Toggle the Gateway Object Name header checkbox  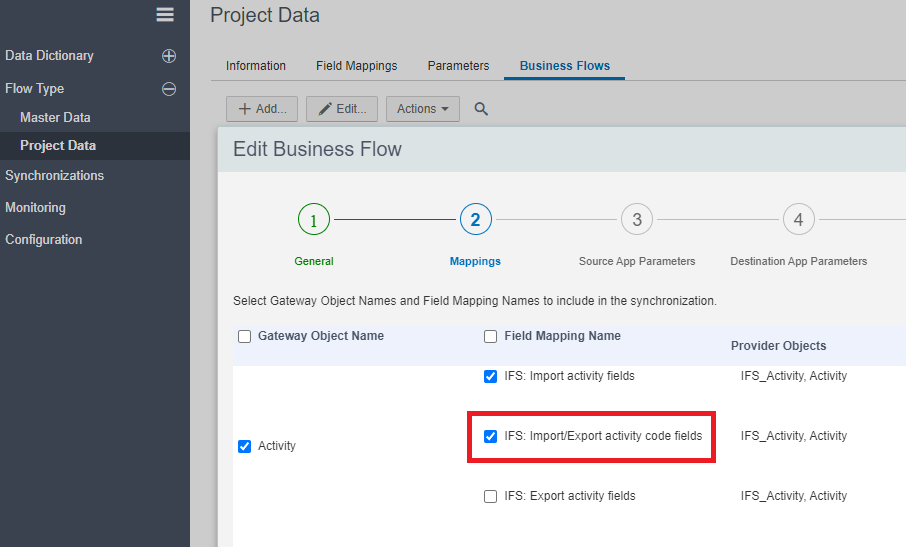[x=245, y=337]
